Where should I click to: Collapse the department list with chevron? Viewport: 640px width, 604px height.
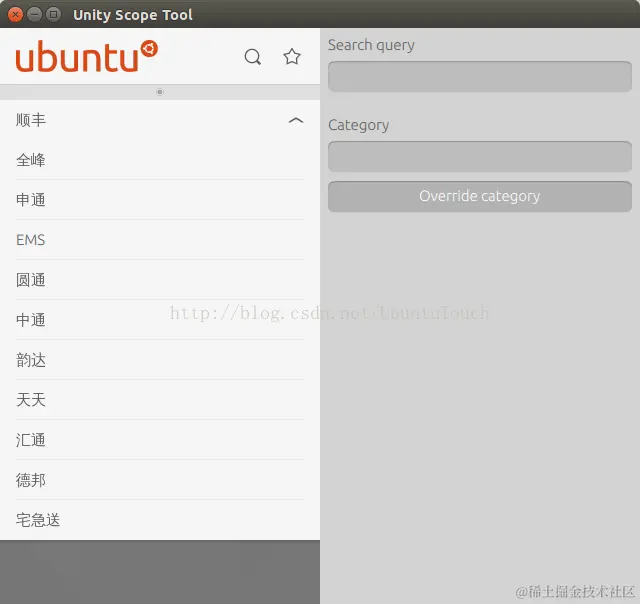[296, 120]
